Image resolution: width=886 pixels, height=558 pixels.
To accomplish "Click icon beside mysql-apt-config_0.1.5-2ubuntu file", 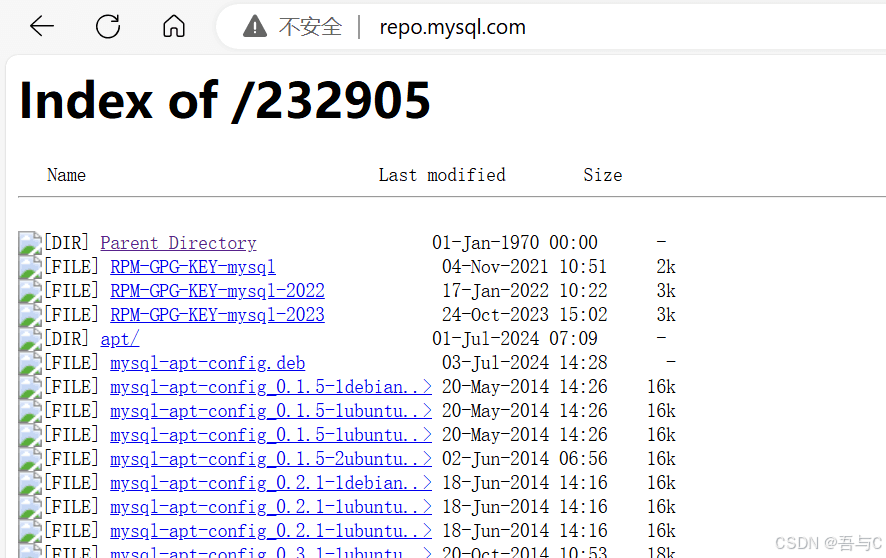I will pyautogui.click(x=30, y=459).
